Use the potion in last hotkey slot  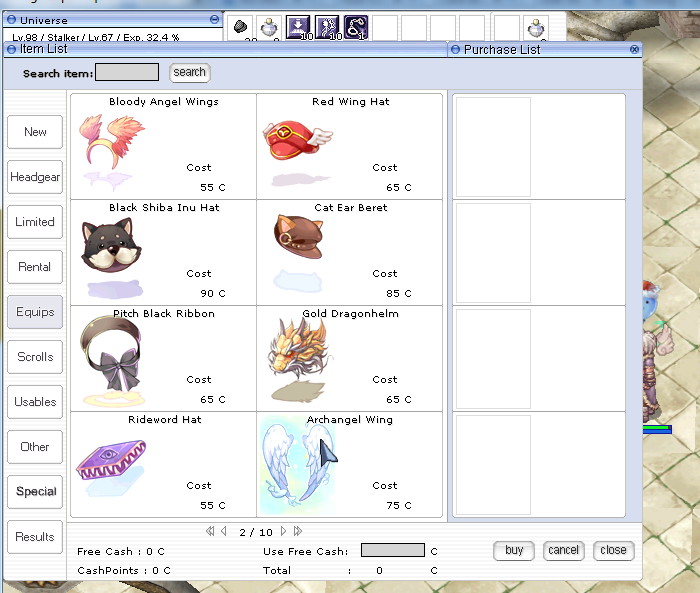536,28
